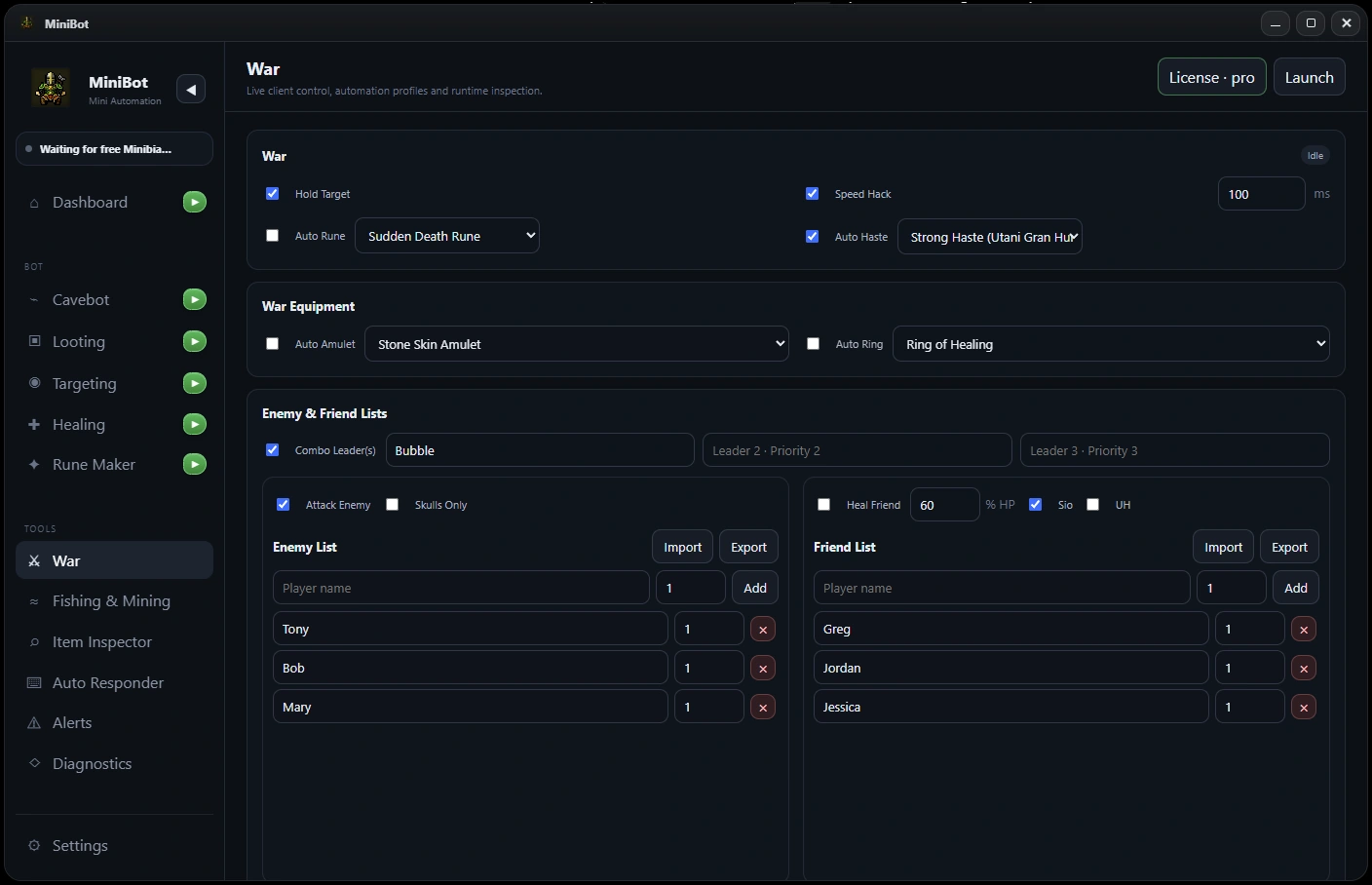
Task: Remove Jordan from the friend list
Action: tap(1304, 669)
